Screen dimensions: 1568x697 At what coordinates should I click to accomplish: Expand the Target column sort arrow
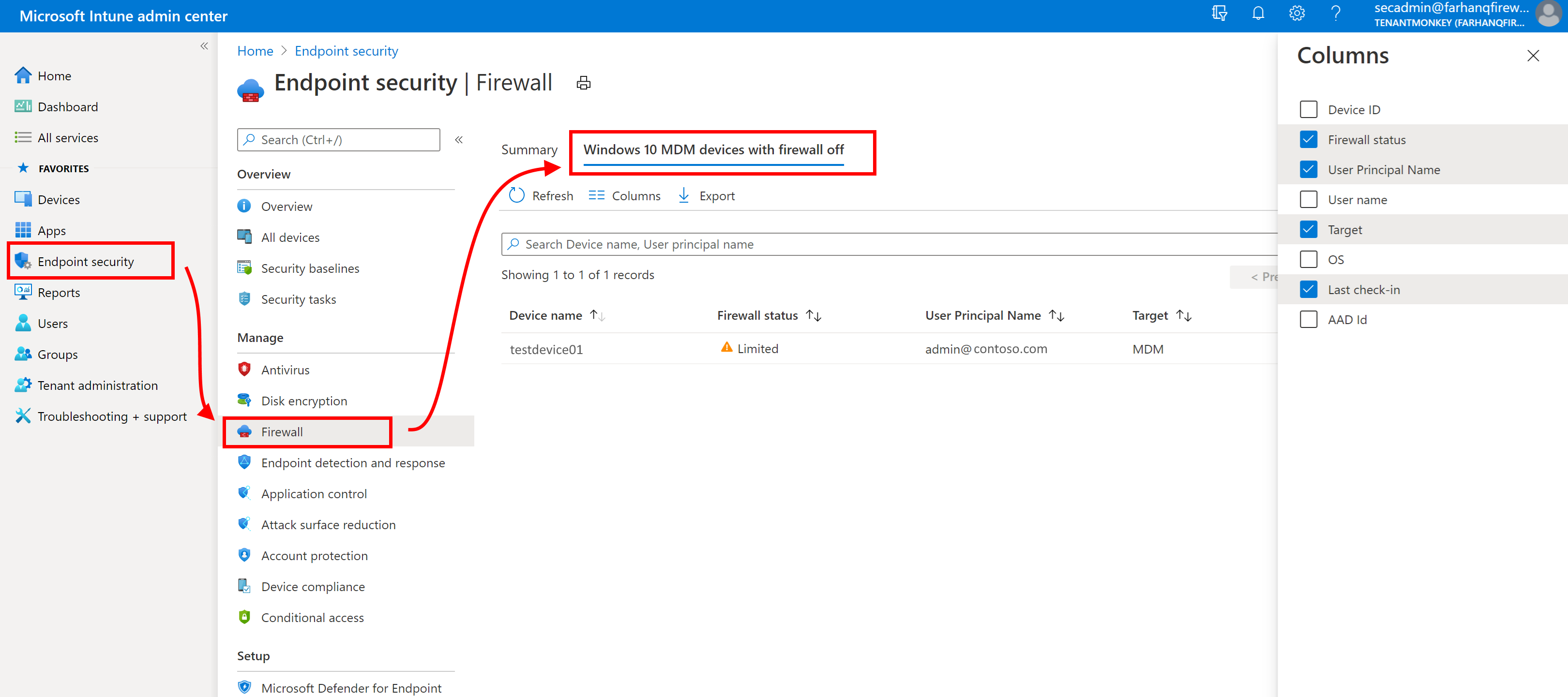[x=1185, y=315]
